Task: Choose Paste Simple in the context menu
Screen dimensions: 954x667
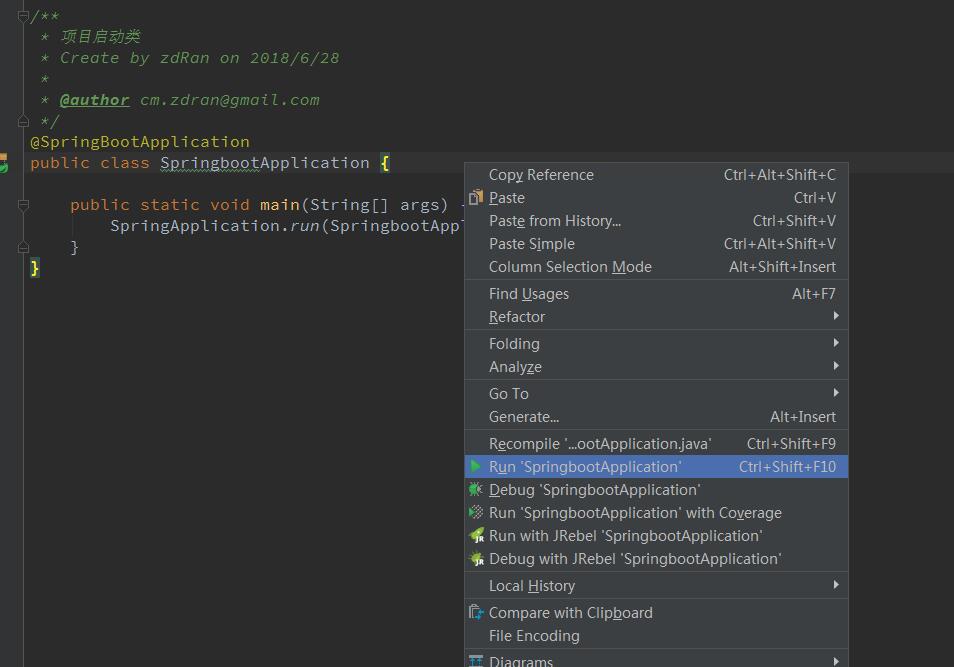Action: pos(656,244)
